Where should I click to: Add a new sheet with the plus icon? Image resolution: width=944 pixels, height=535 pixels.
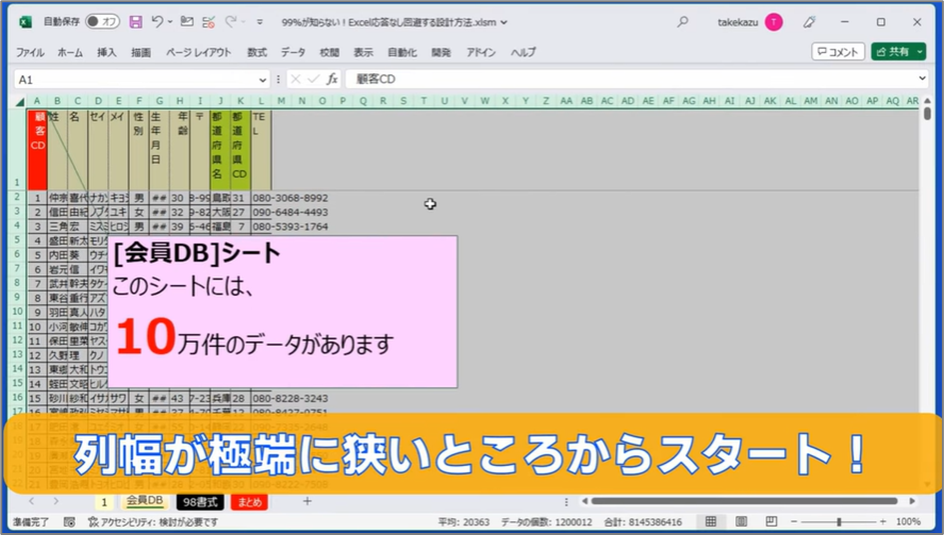307,501
